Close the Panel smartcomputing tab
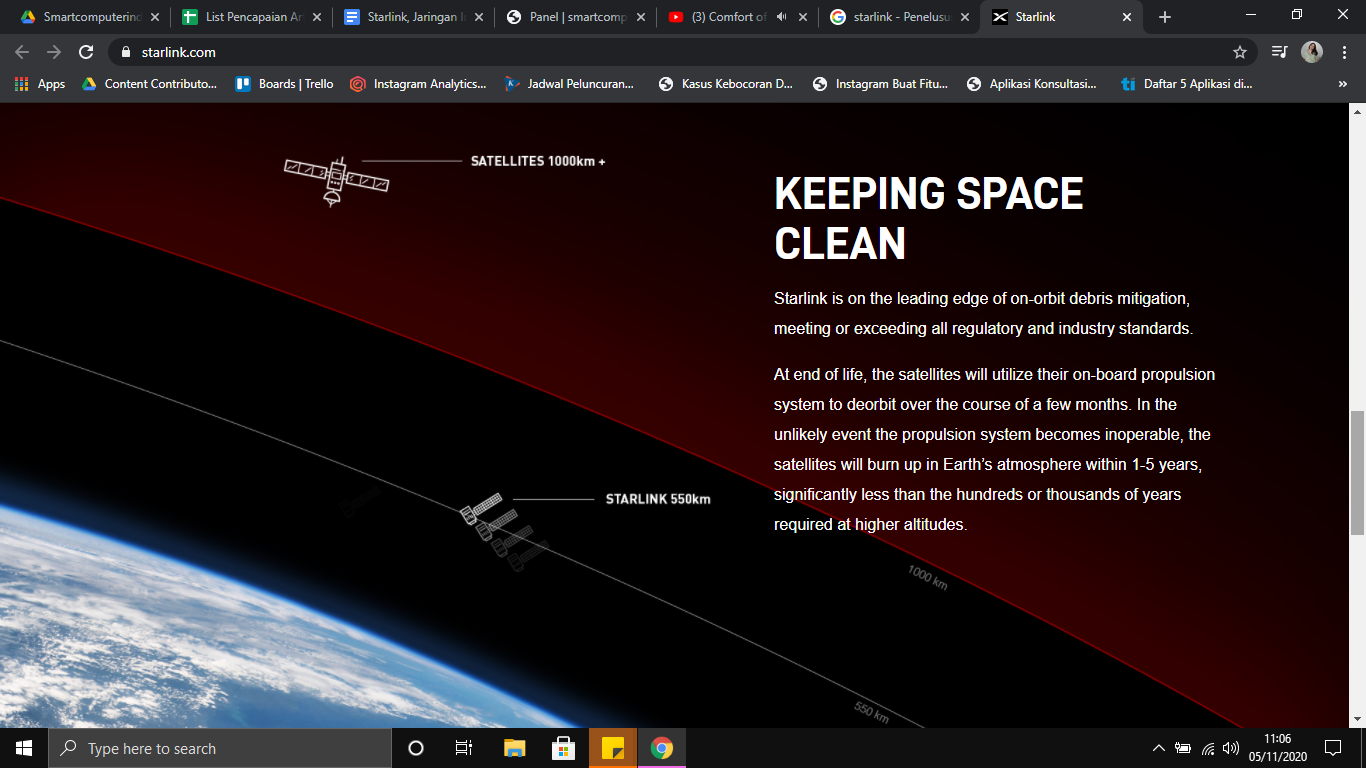 coord(639,17)
